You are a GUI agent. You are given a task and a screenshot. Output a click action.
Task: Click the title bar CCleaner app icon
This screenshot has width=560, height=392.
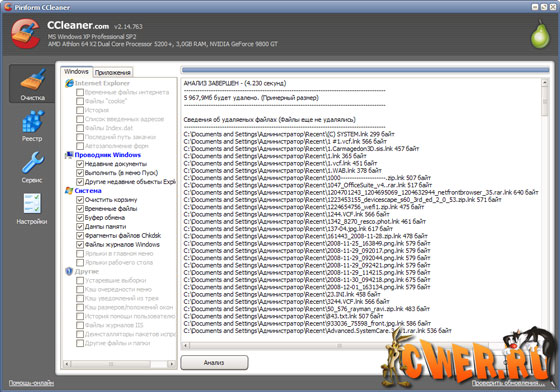tap(8, 6)
